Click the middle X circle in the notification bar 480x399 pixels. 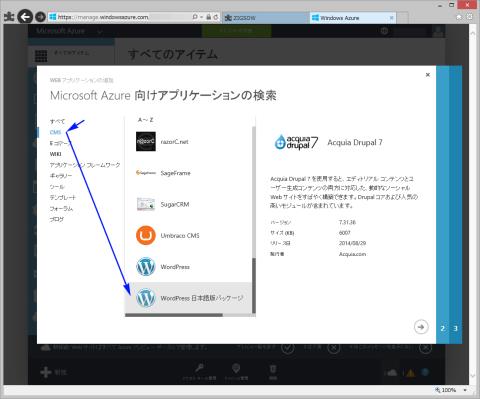click(333, 348)
